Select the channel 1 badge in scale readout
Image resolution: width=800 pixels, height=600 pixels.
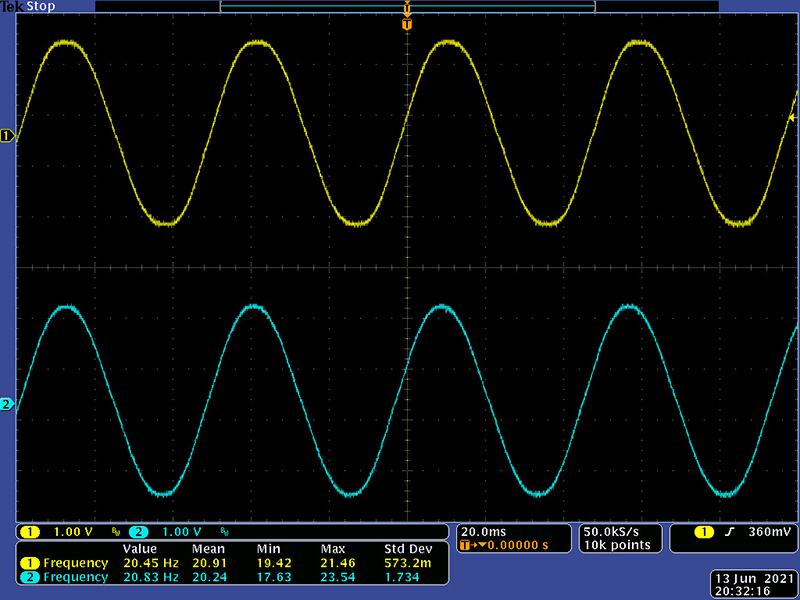click(x=30, y=531)
